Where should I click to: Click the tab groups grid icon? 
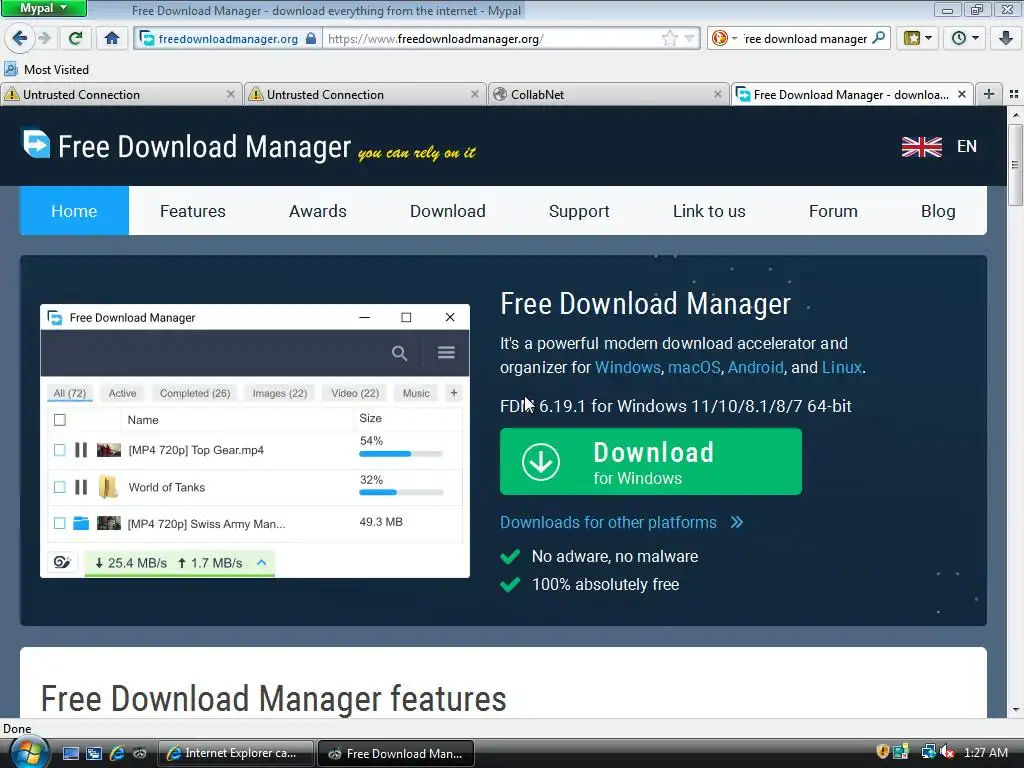point(1014,94)
